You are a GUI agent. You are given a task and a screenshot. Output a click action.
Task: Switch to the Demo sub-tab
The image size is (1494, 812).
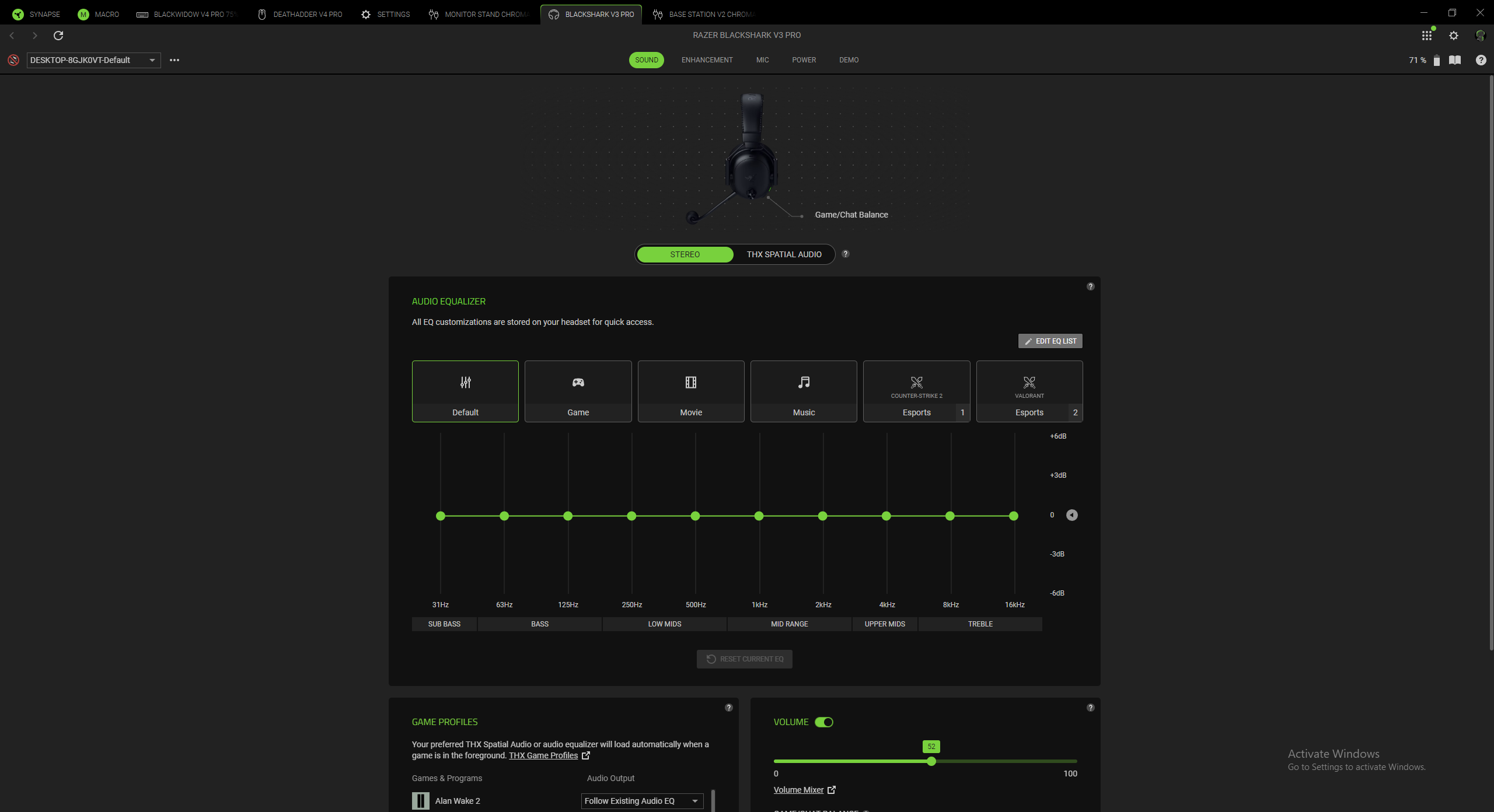849,60
